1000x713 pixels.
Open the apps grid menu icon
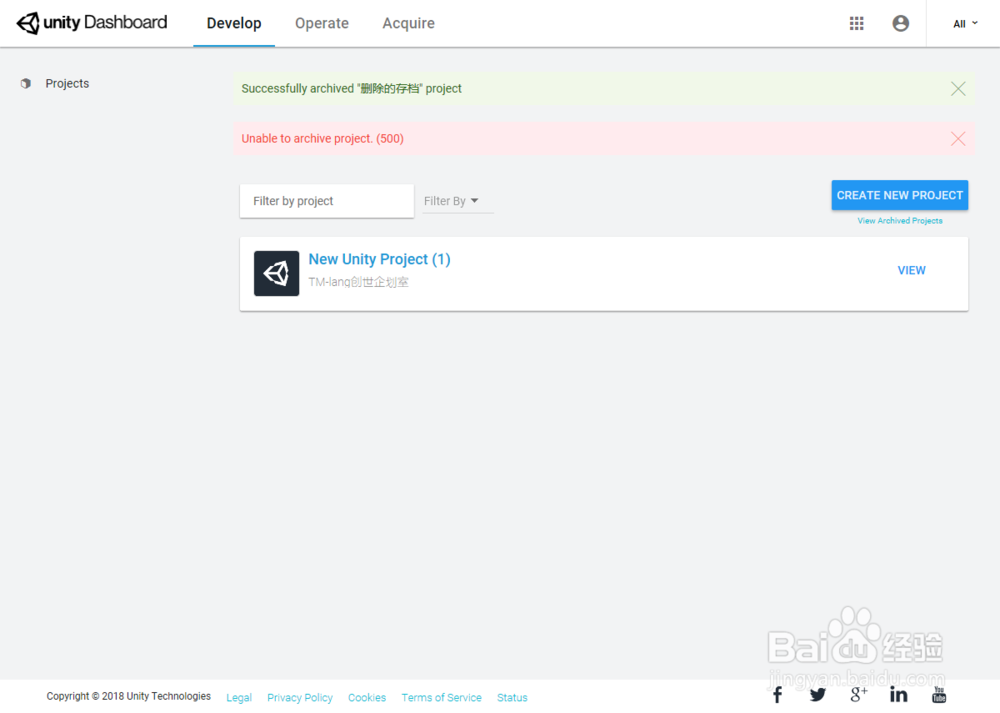point(857,24)
